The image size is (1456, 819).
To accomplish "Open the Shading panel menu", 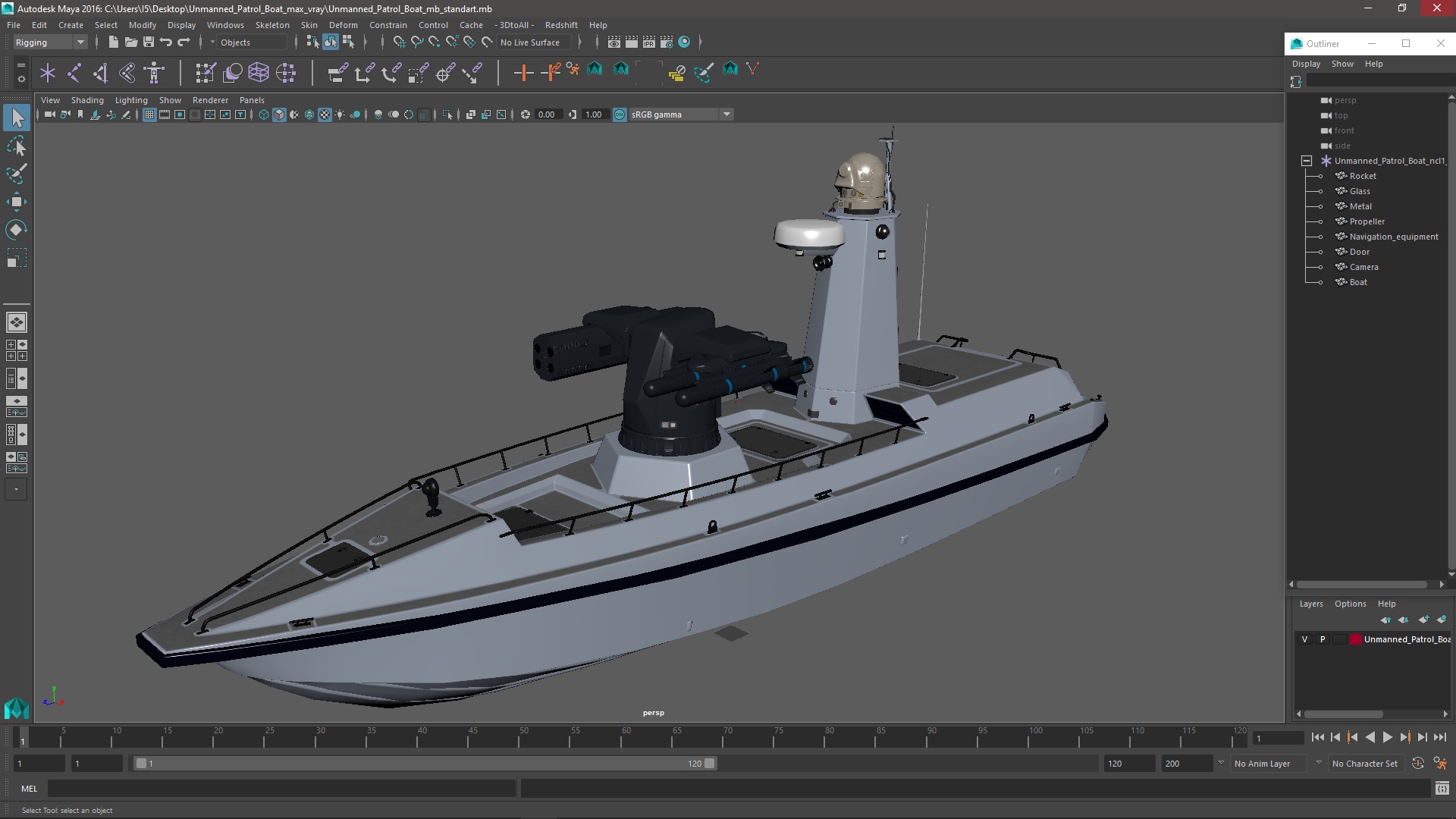I will click(x=87, y=100).
